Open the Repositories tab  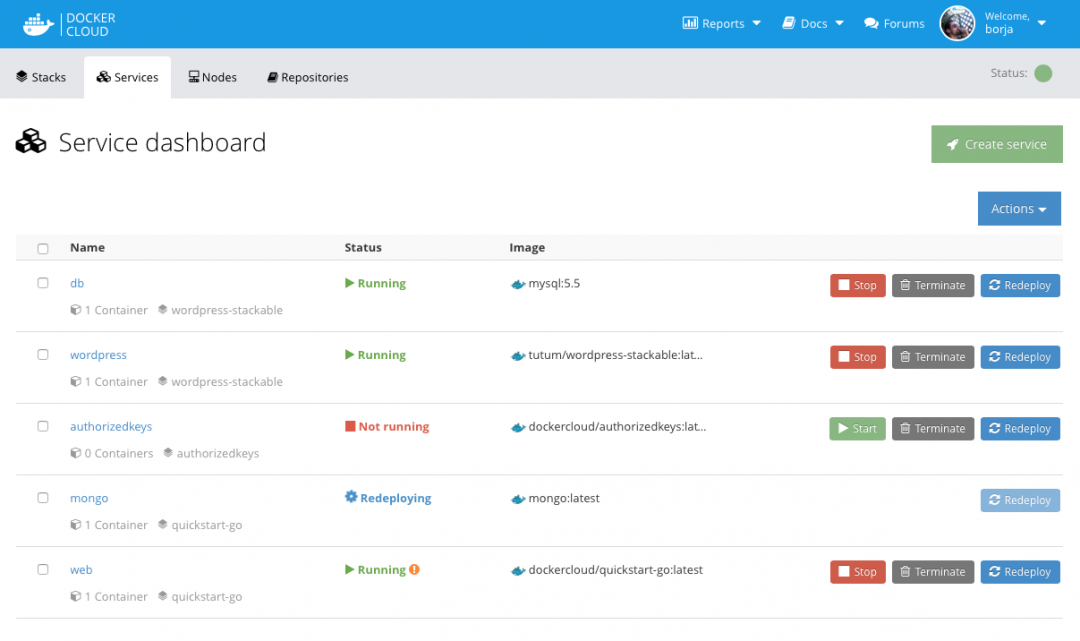[x=307, y=76]
